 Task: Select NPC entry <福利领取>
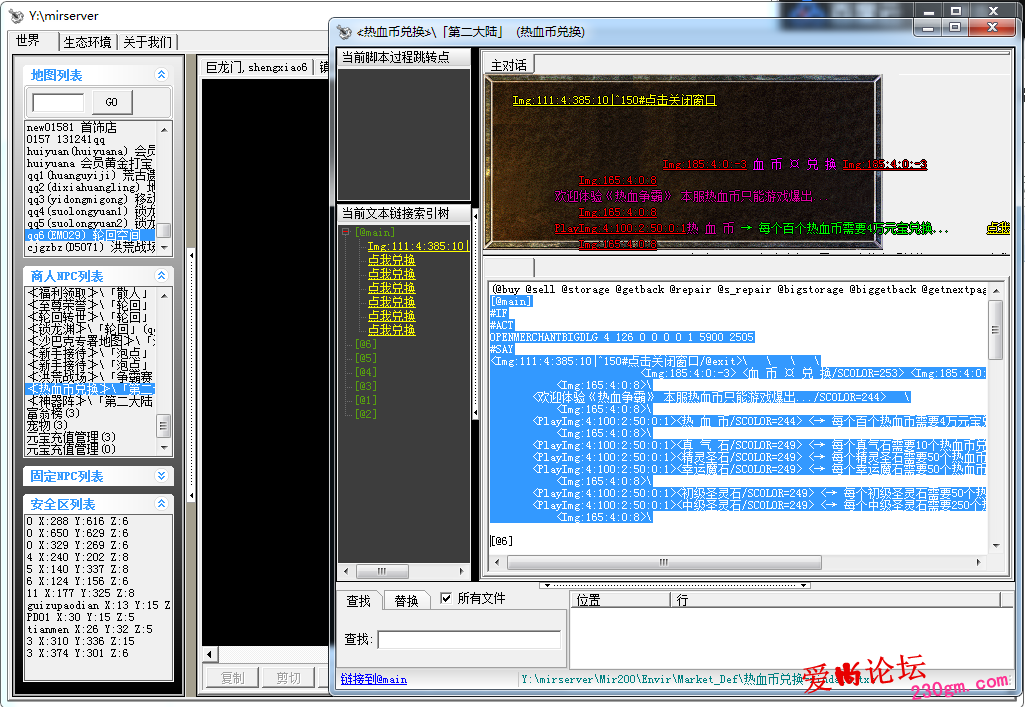[90, 293]
